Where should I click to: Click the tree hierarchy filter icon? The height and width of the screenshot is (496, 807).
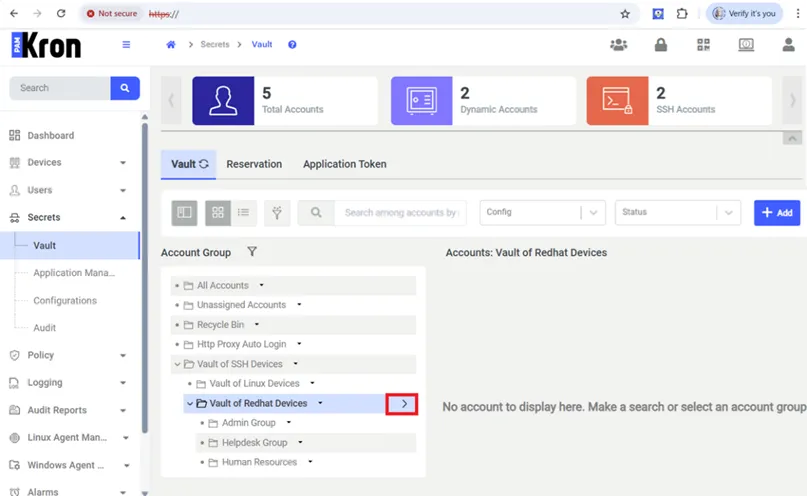277,212
